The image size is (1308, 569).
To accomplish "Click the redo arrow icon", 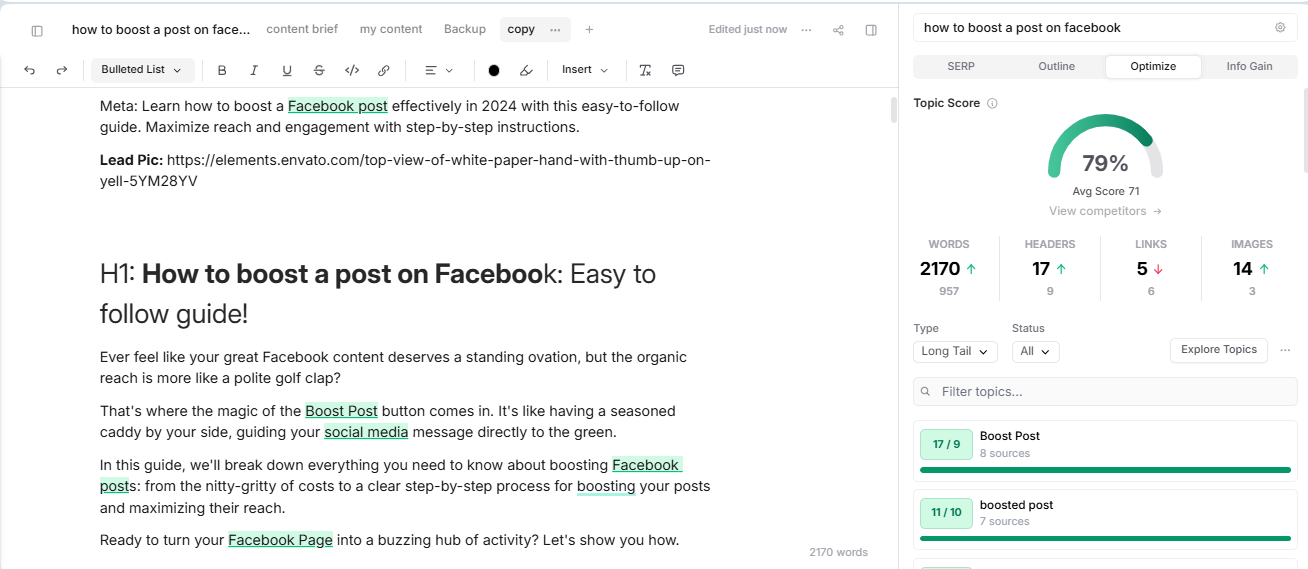I will pos(62,70).
